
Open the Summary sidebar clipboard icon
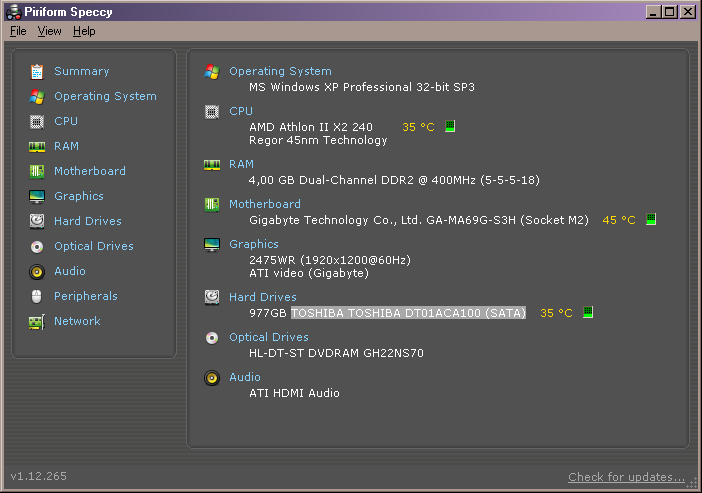pyautogui.click(x=37, y=72)
